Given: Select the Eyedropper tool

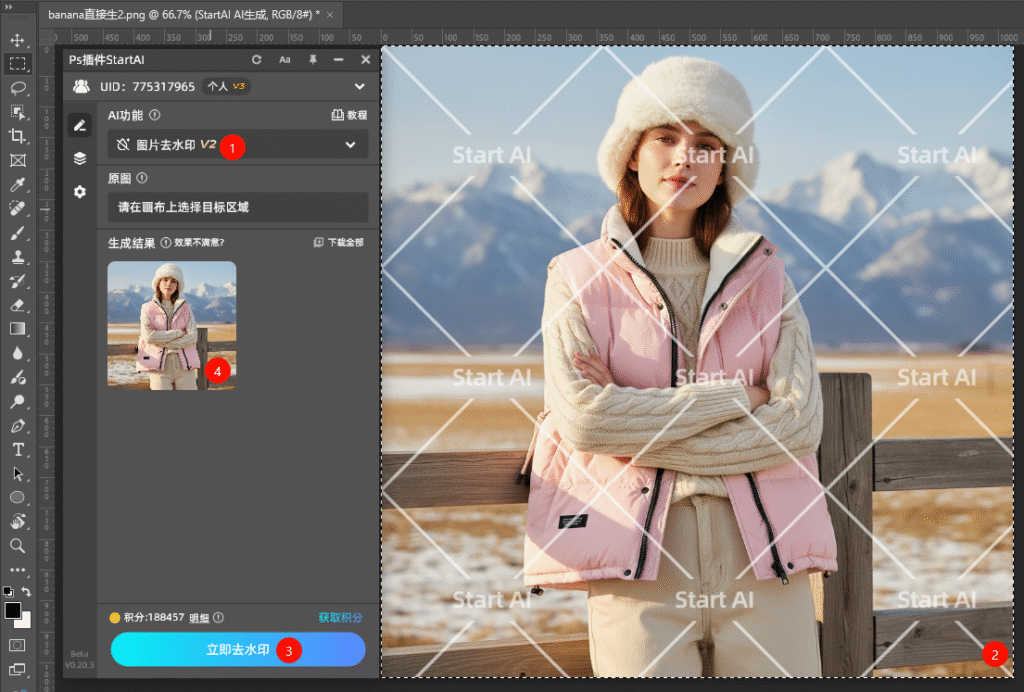Looking at the screenshot, I should click(17, 185).
